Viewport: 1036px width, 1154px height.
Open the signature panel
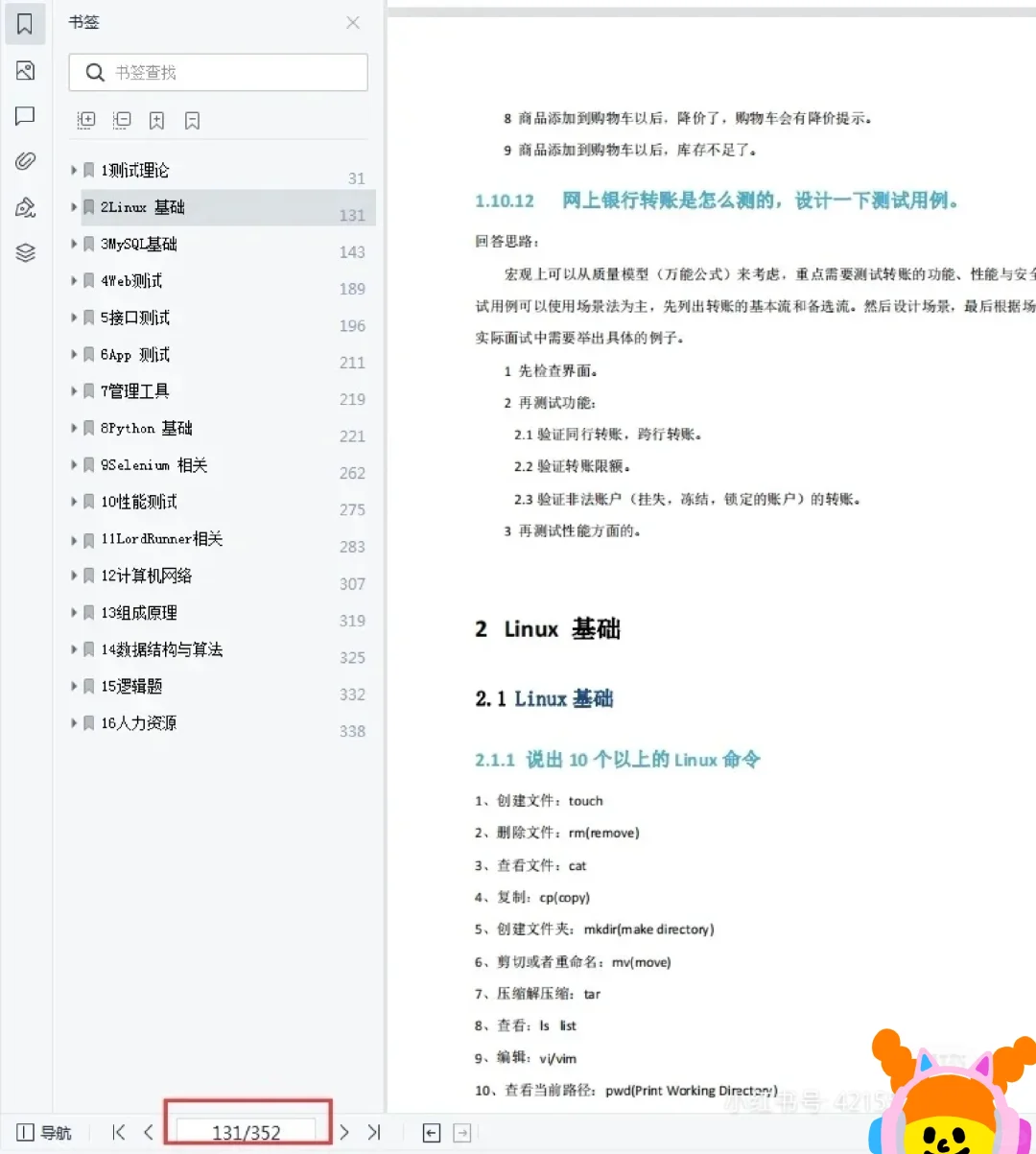pos(25,205)
